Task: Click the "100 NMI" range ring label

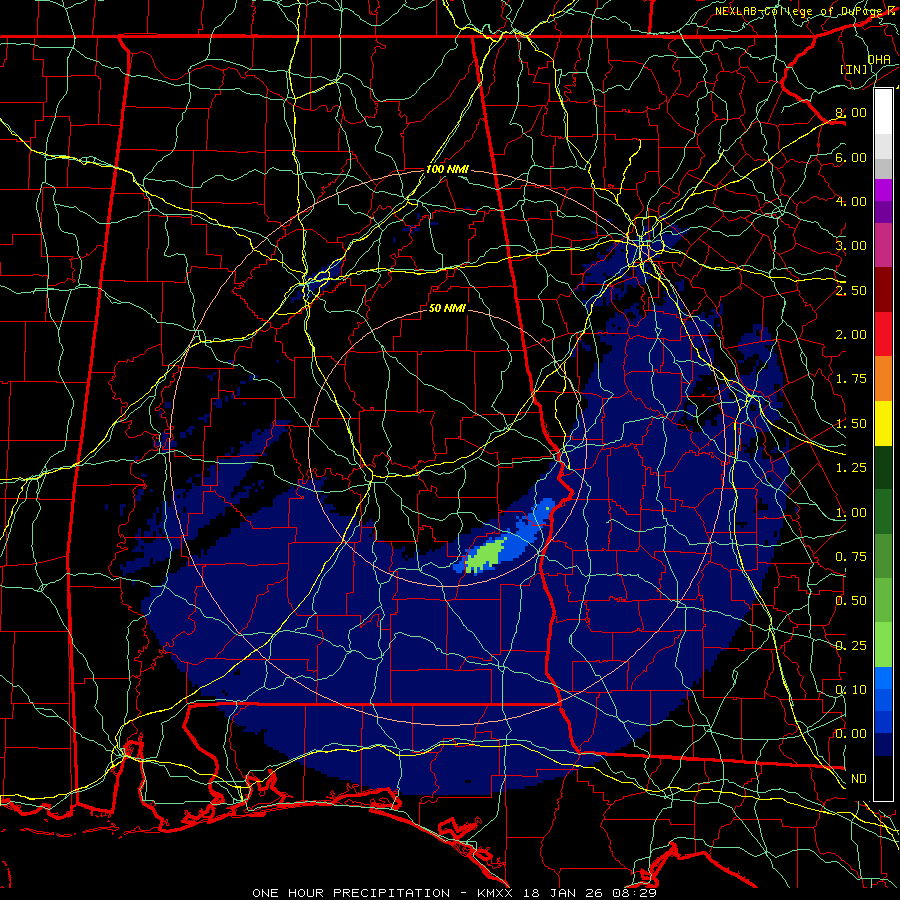Action: coord(447,169)
